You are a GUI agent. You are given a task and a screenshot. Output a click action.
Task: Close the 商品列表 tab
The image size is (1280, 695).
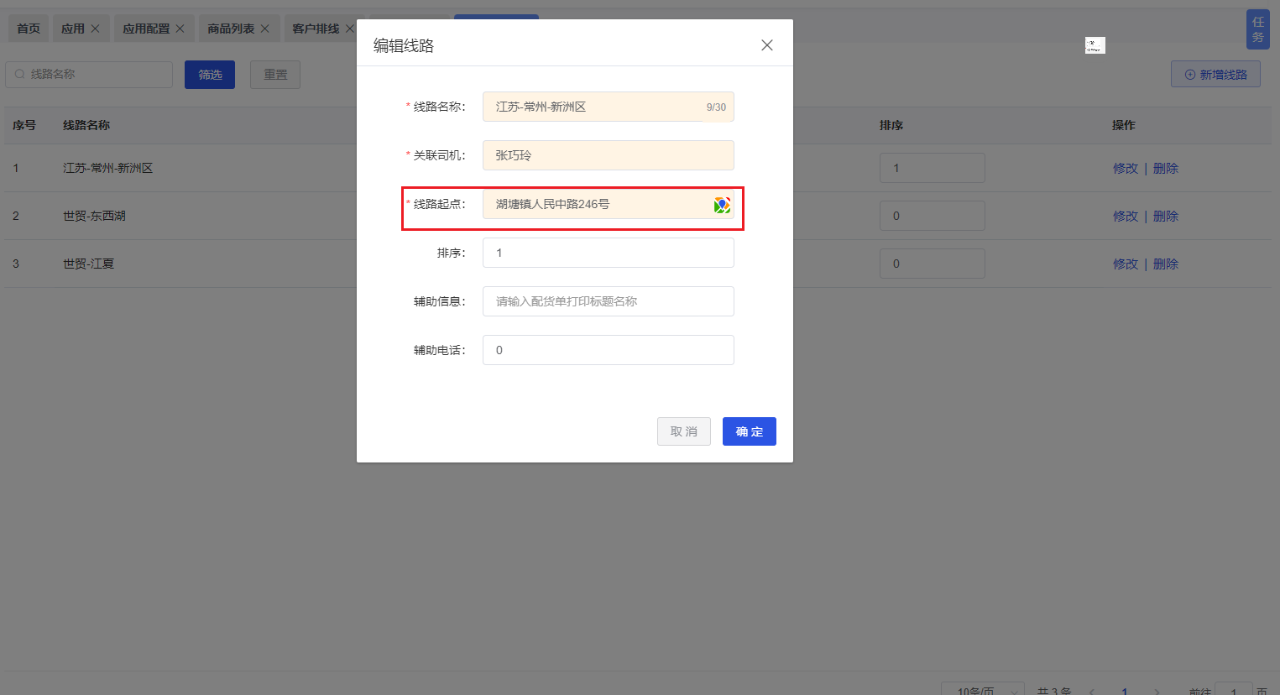(x=265, y=29)
